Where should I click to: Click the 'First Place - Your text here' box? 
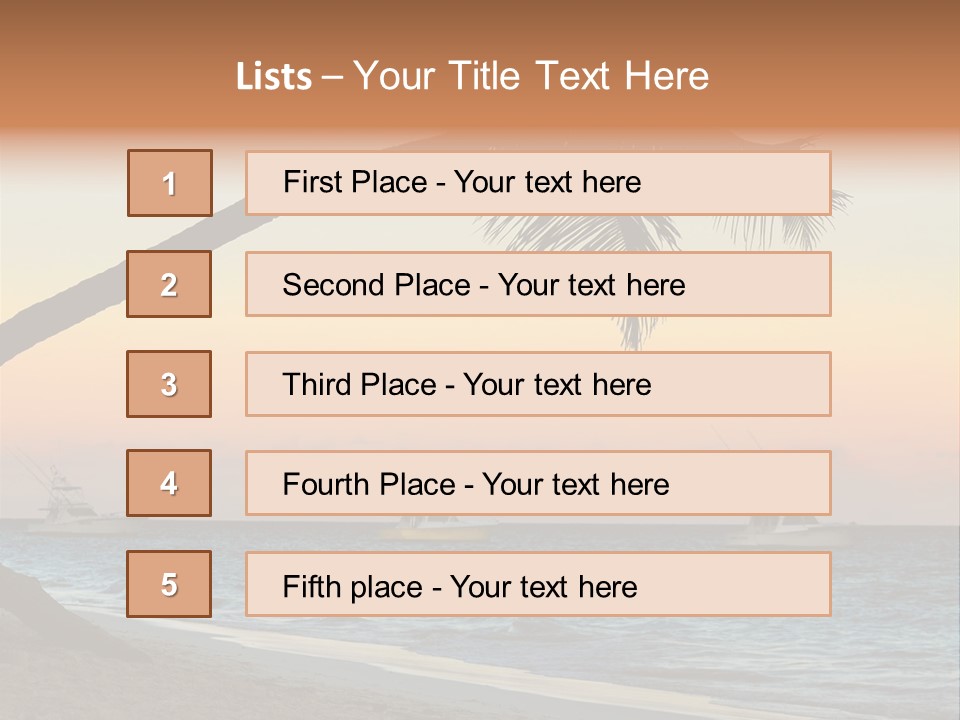[x=538, y=183]
